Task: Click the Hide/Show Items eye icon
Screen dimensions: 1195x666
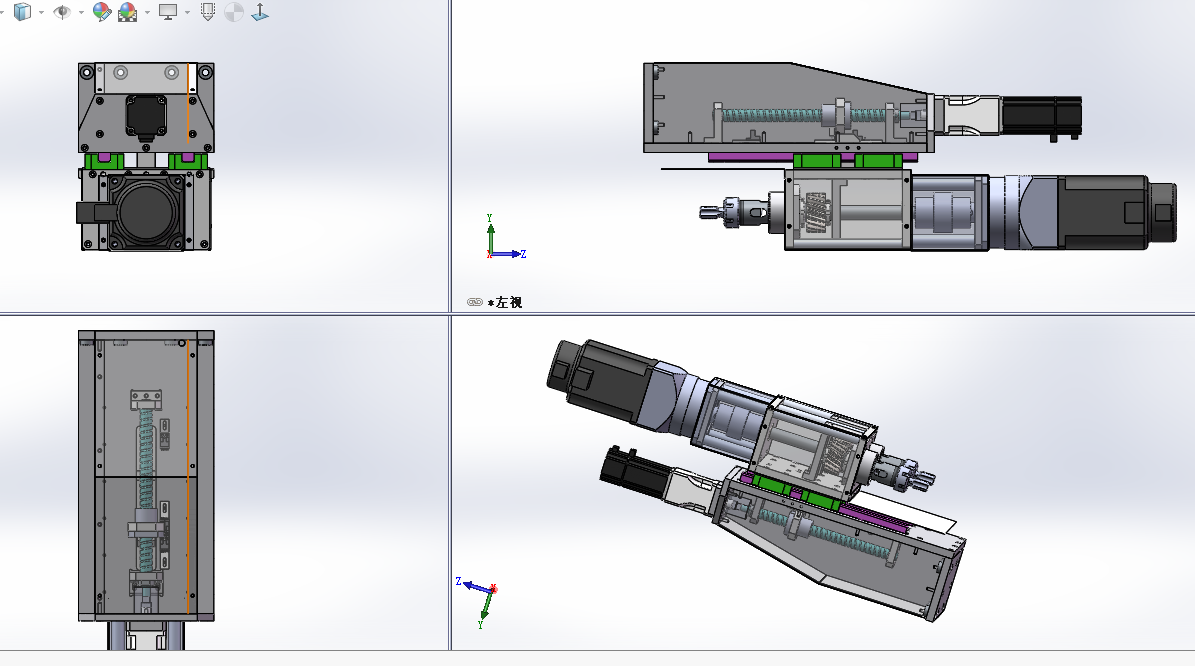Action: [x=62, y=11]
